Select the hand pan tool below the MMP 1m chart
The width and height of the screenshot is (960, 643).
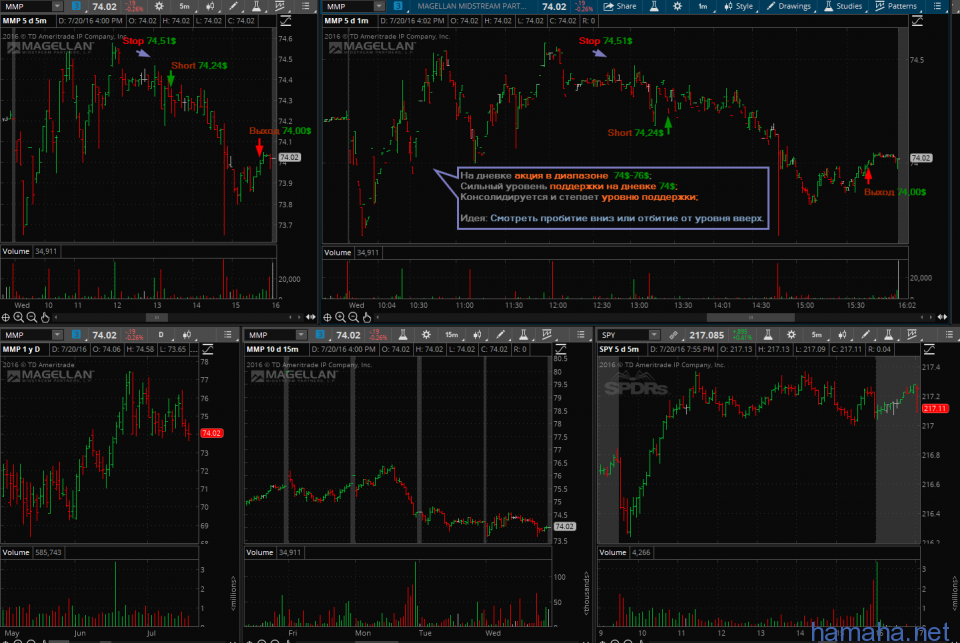tap(367, 317)
